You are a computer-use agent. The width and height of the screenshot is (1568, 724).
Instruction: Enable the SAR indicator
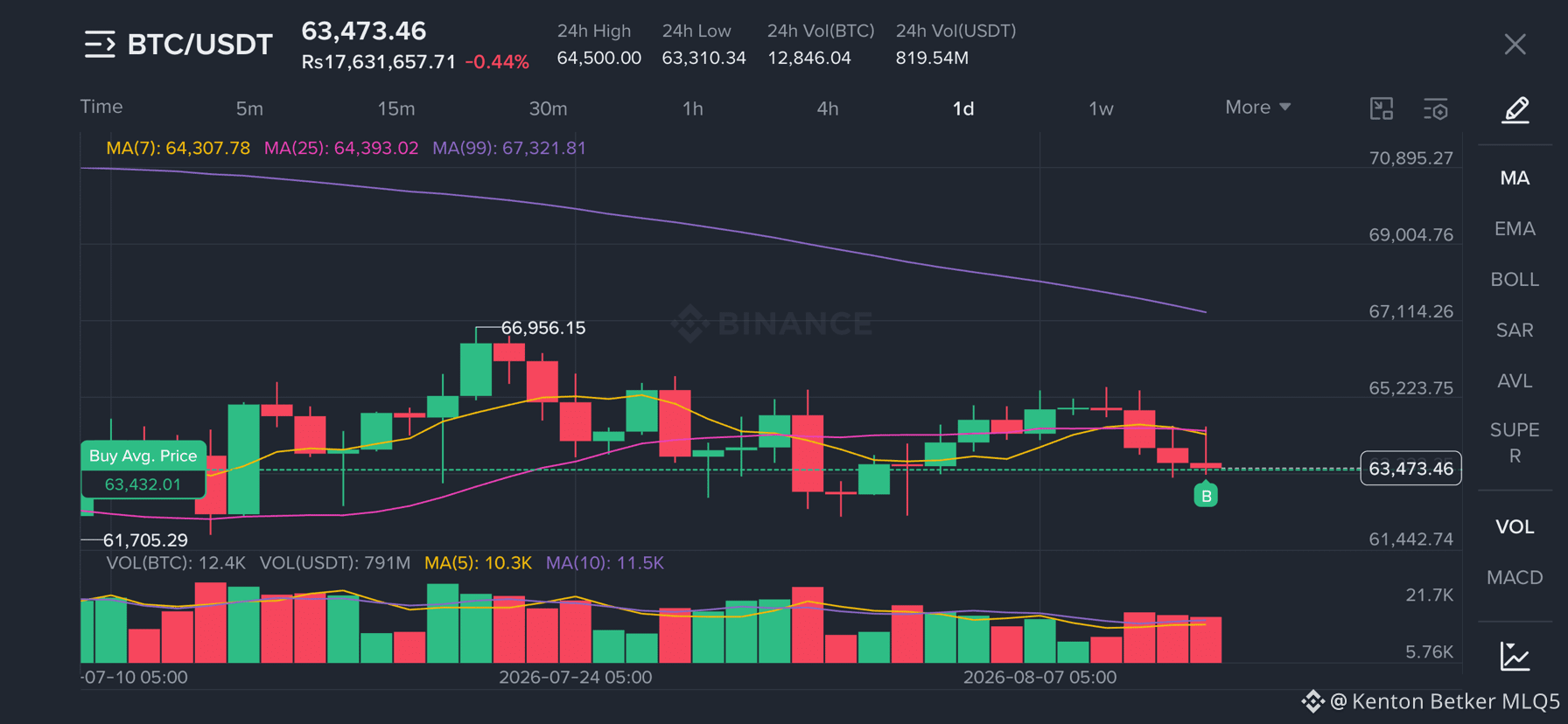(1515, 331)
